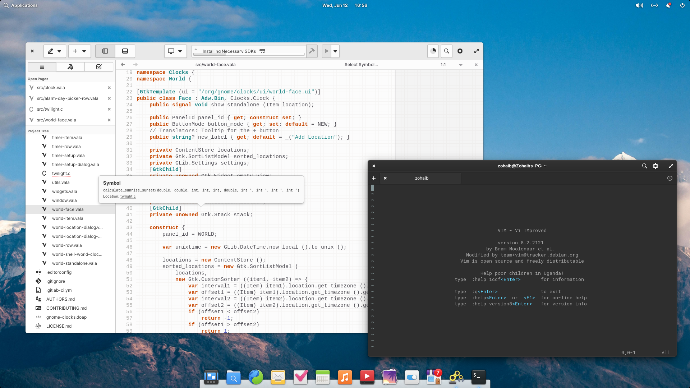Maximize the Terminal window
The image size is (690, 388).
[671, 166]
